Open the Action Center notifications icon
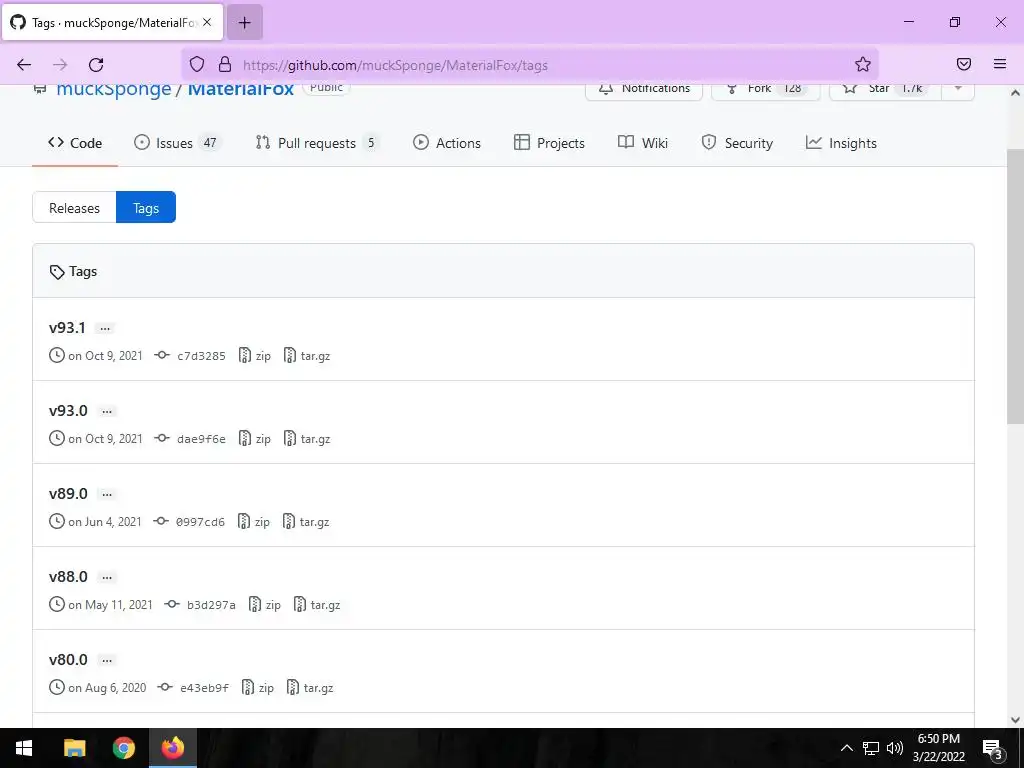This screenshot has height=768, width=1024. (x=993, y=749)
